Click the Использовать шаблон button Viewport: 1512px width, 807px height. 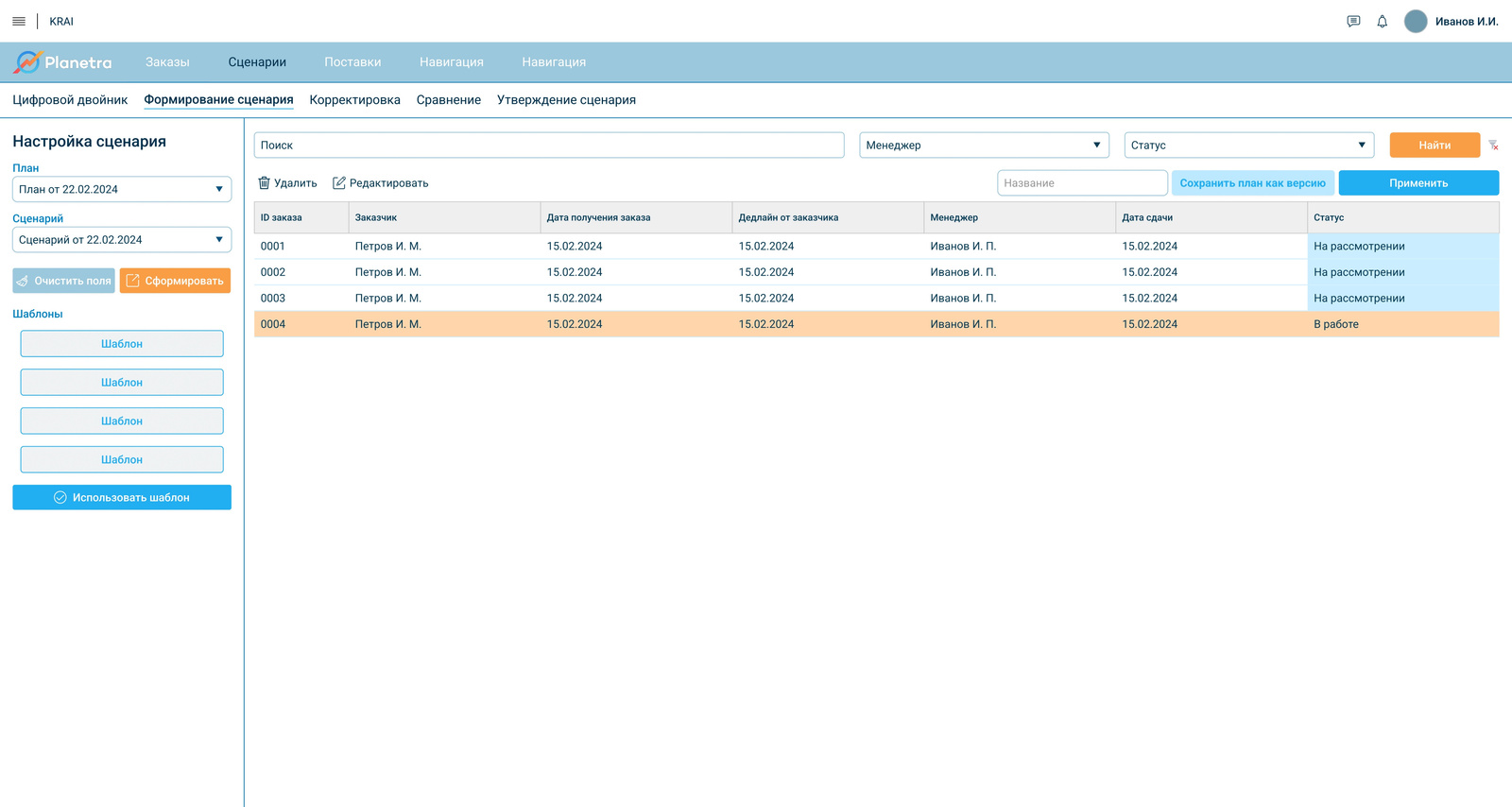click(x=122, y=497)
